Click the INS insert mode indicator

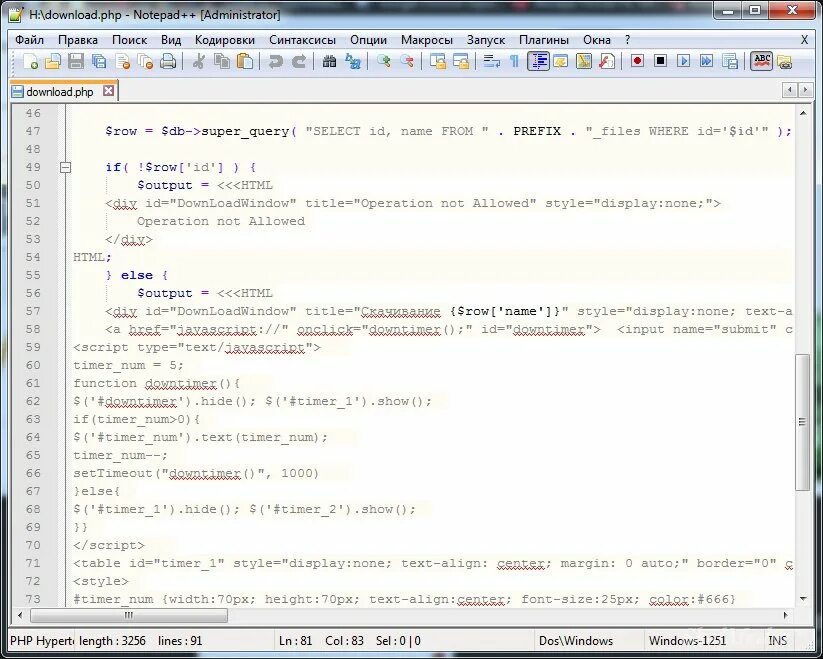[x=777, y=641]
